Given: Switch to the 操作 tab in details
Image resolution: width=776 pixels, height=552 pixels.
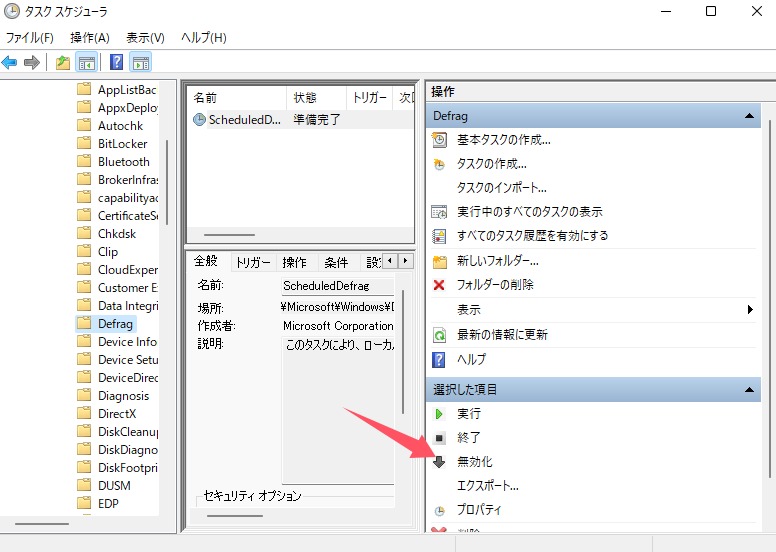Looking at the screenshot, I should tap(294, 262).
